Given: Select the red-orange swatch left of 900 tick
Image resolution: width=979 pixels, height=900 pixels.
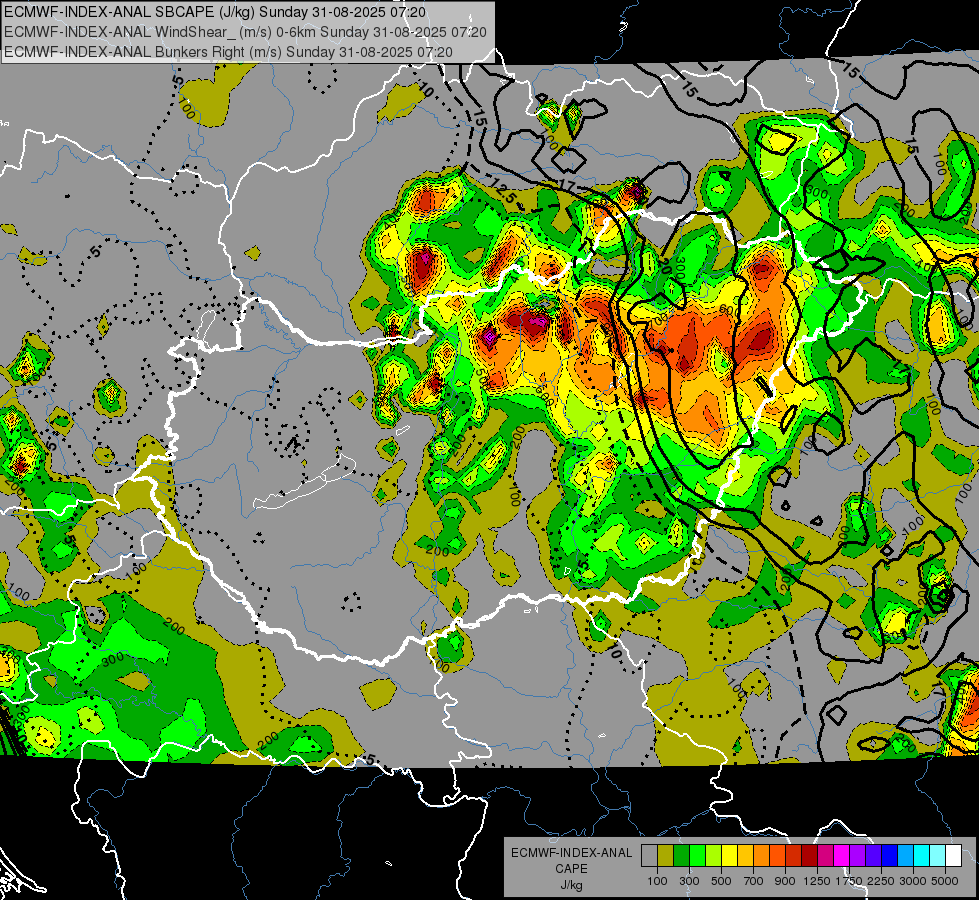Looking at the screenshot, I should [x=777, y=855].
